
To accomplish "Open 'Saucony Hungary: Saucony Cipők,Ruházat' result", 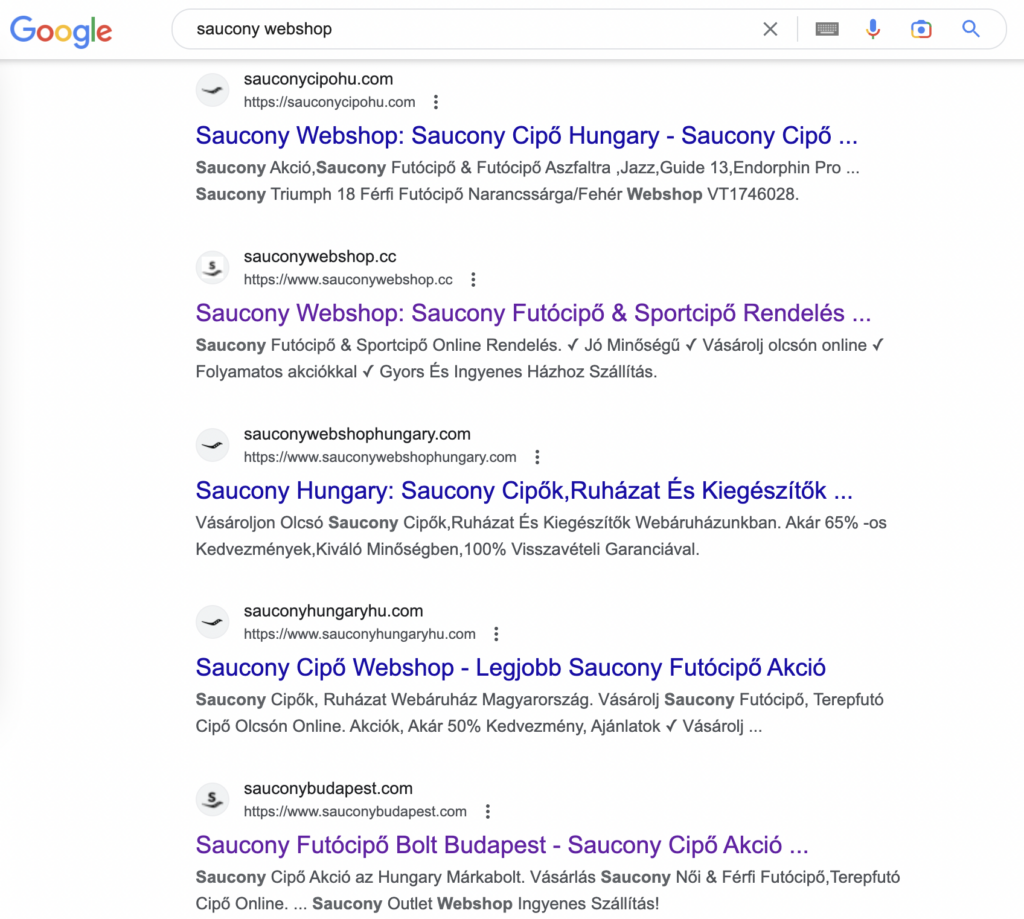I will [x=524, y=491].
